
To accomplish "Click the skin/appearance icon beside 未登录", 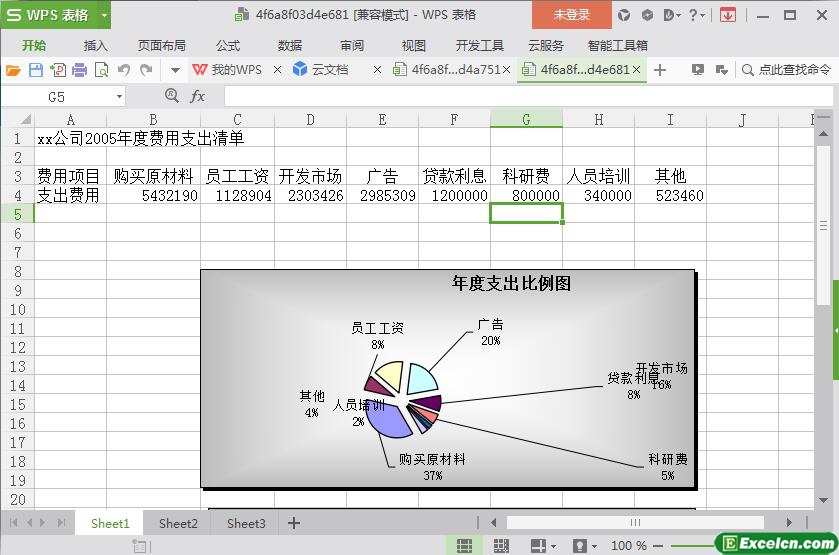I will click(623, 16).
